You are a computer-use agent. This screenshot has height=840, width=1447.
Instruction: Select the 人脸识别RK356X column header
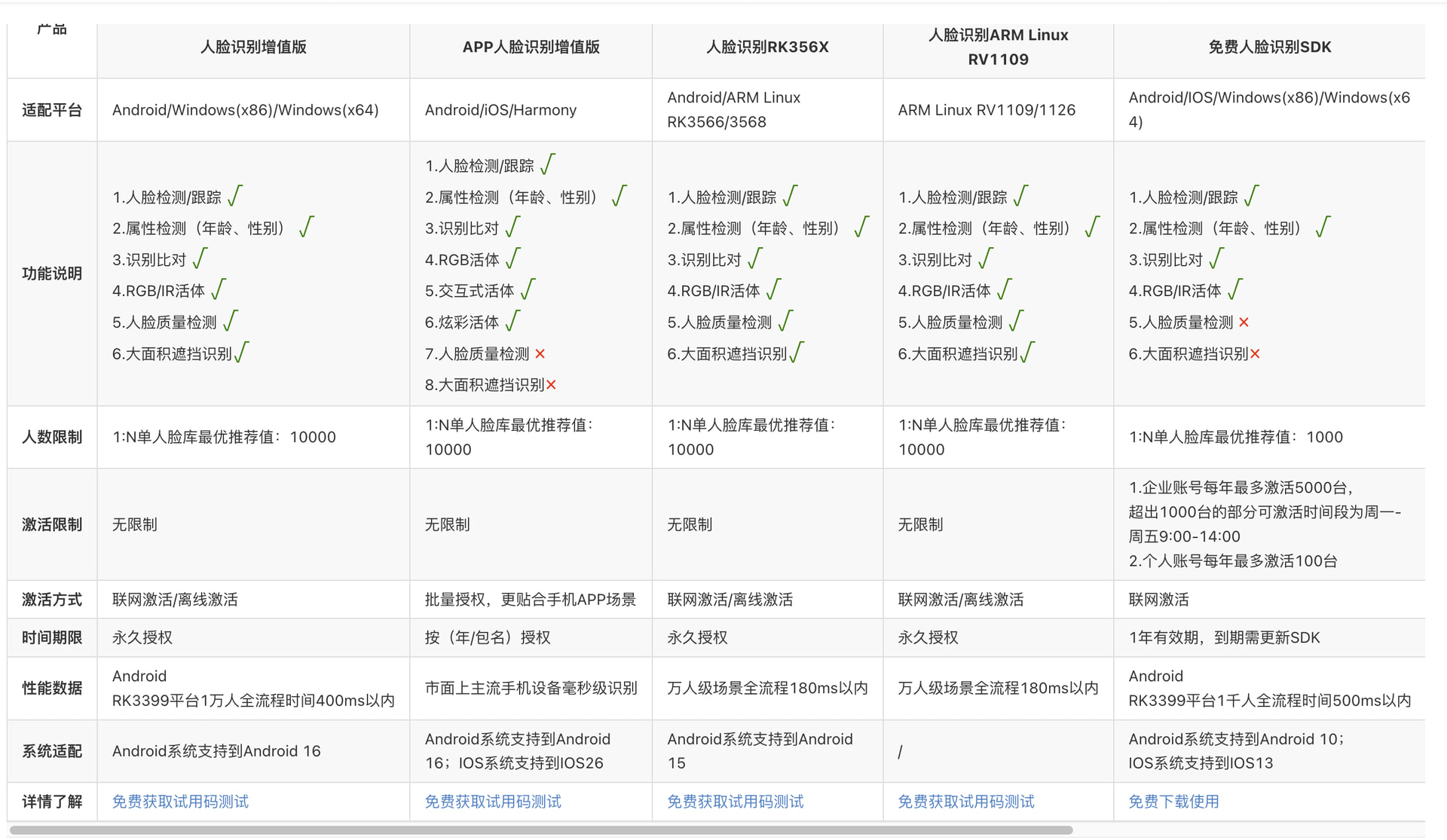point(767,47)
